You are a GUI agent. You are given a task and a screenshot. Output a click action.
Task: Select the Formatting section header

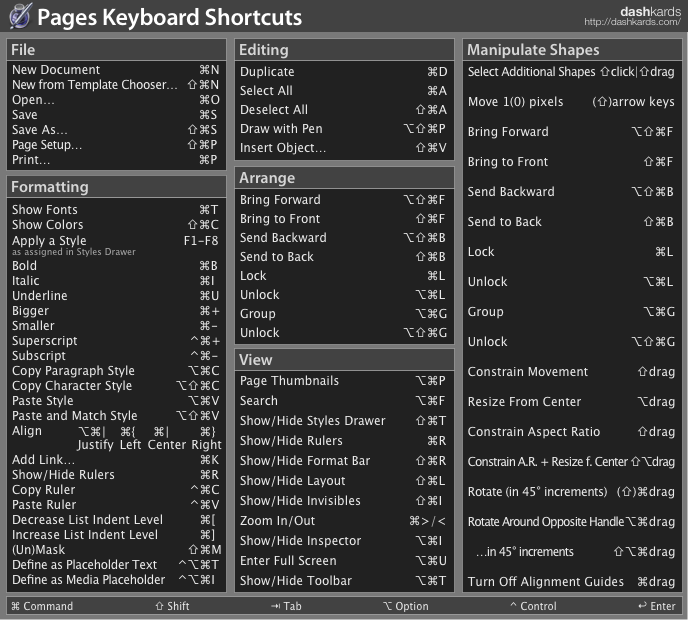pyautogui.click(x=116, y=187)
